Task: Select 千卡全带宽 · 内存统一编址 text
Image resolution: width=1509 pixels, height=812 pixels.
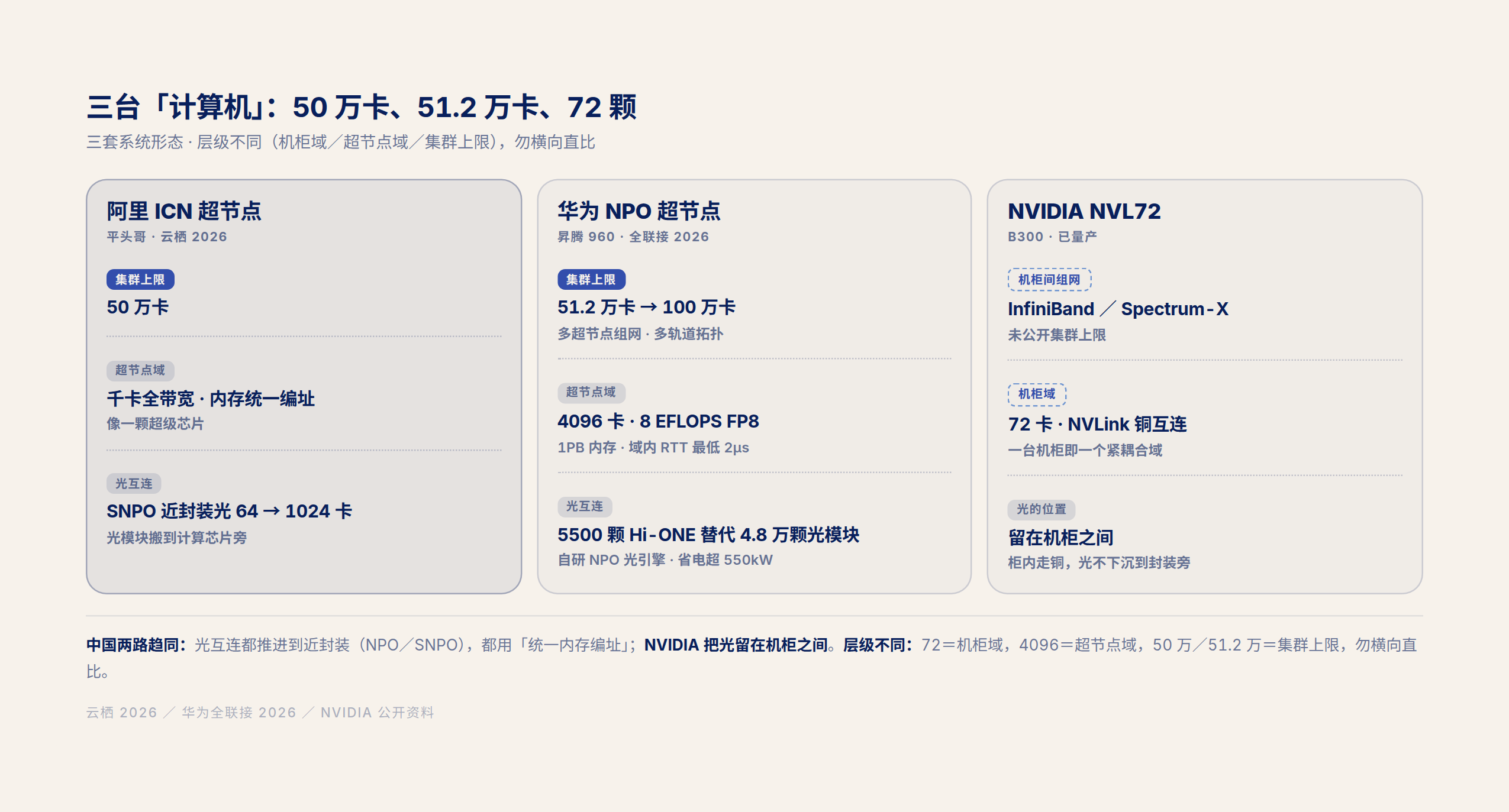Action: 211,399
